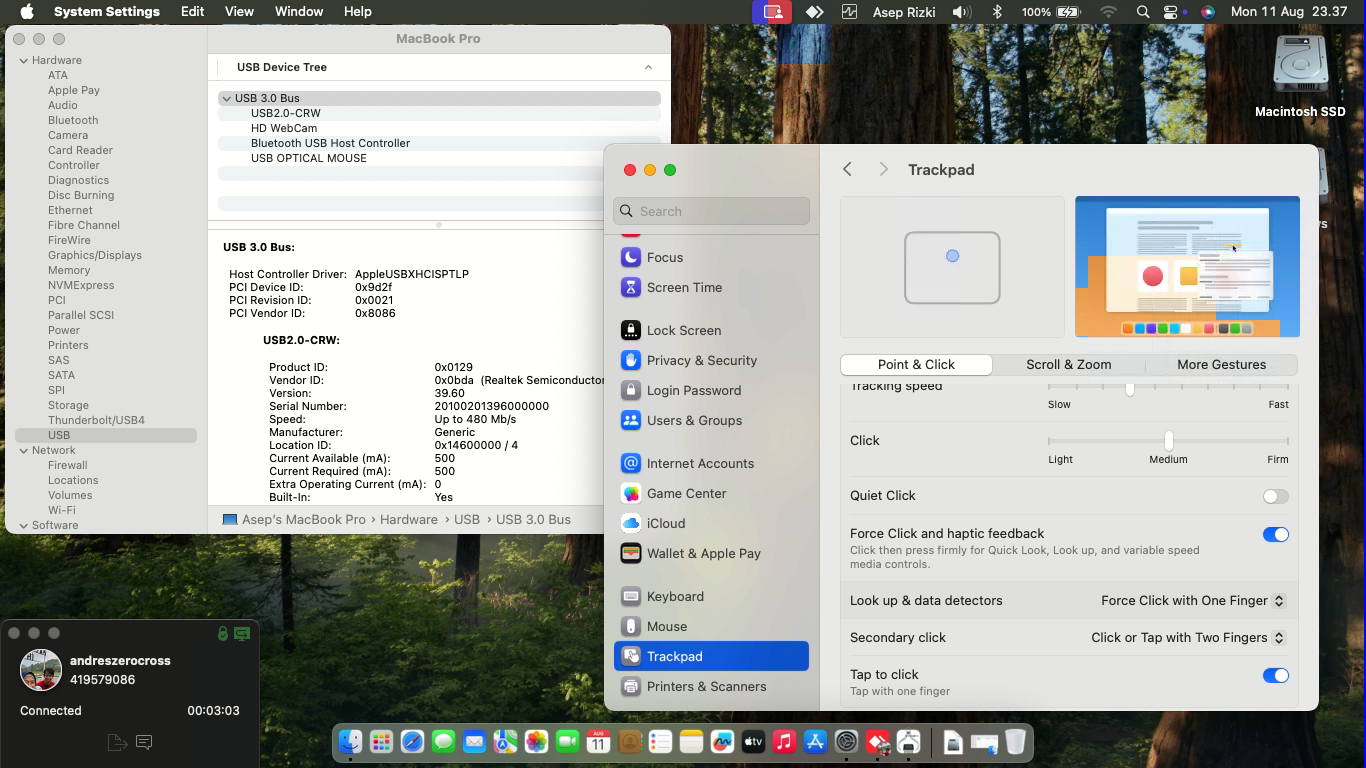Turn off Tap to click

1275,676
